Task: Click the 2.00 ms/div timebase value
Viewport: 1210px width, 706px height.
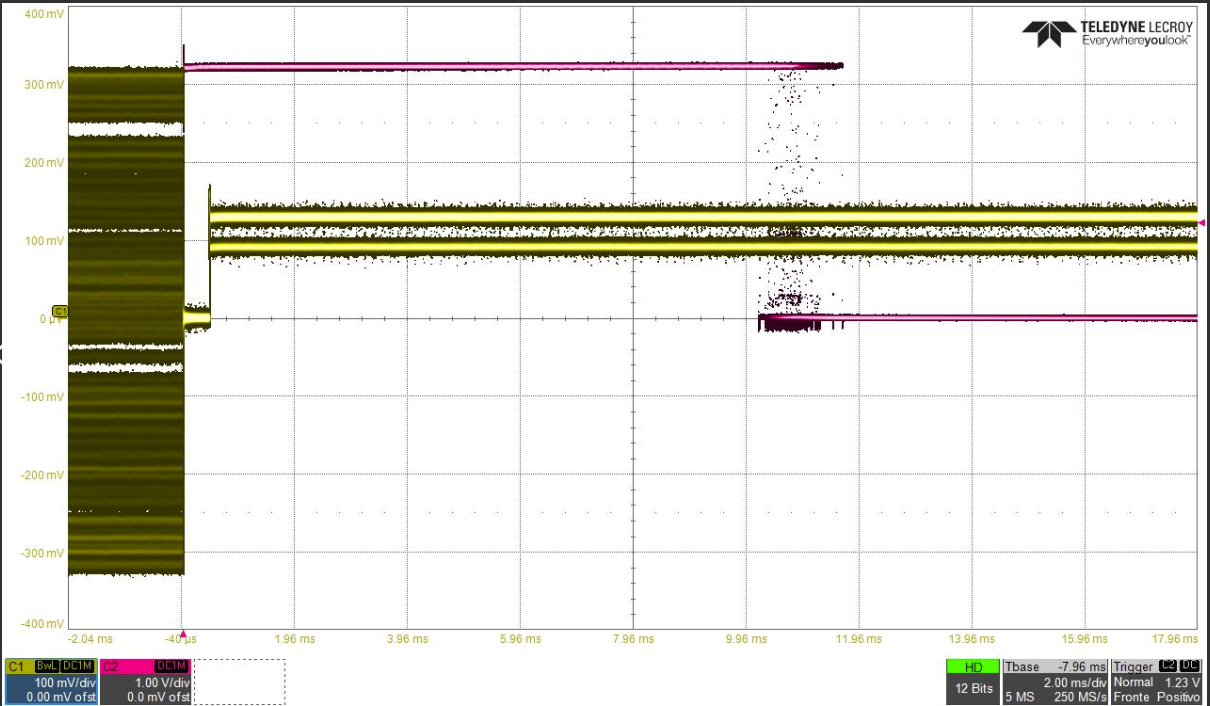Action: pyautogui.click(x=1073, y=682)
